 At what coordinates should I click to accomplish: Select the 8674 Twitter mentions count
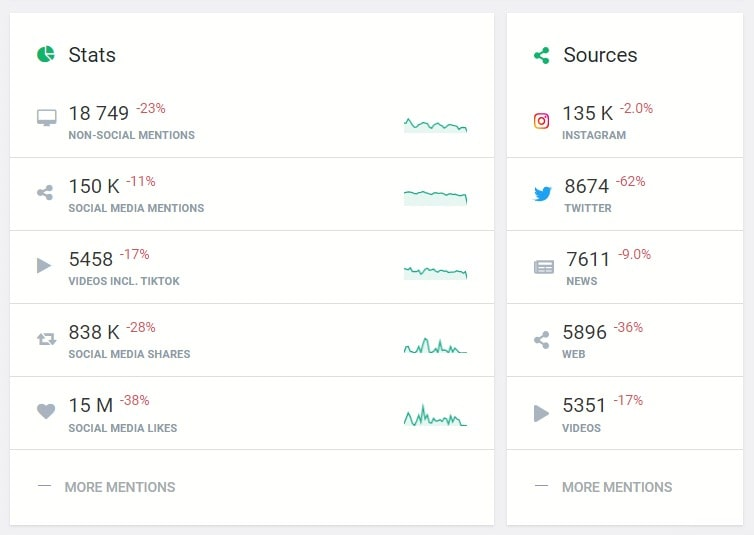586,186
